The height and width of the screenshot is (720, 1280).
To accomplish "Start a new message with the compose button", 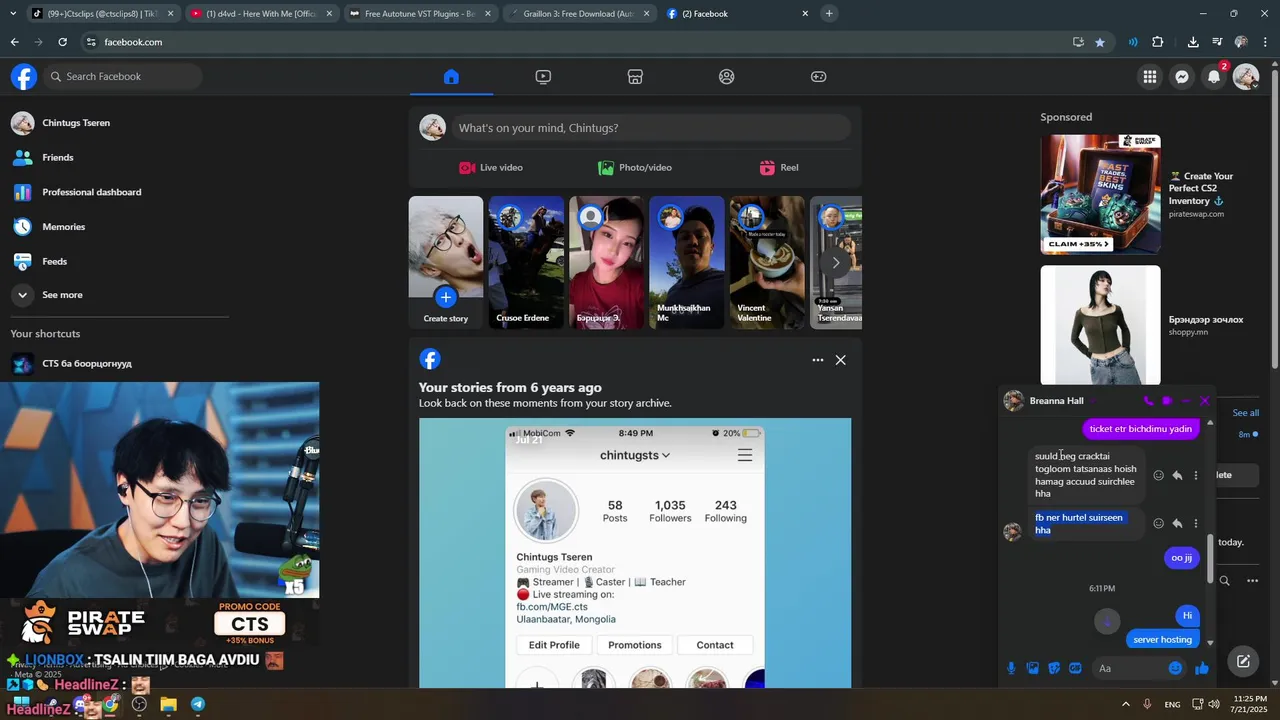I will click(x=1243, y=661).
